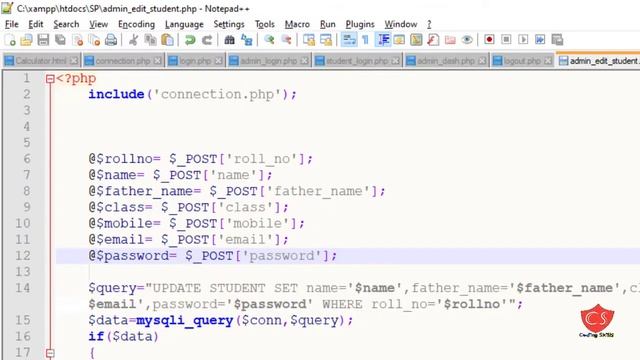Screen dimensions: 640x360
Task: Click the user defined language icon
Action: click(x=399, y=40)
